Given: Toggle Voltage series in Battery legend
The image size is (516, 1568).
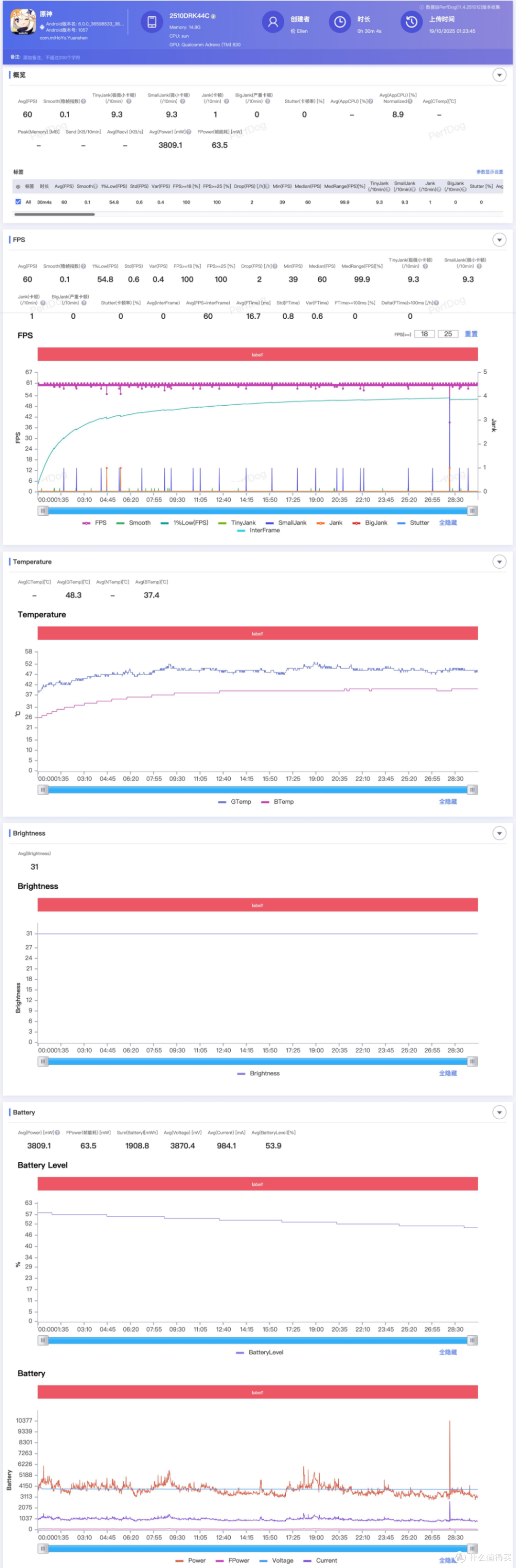Looking at the screenshot, I should [x=276, y=1561].
